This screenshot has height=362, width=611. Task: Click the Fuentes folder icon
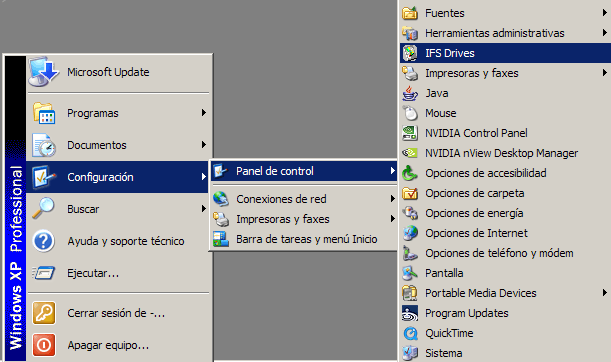(410, 13)
